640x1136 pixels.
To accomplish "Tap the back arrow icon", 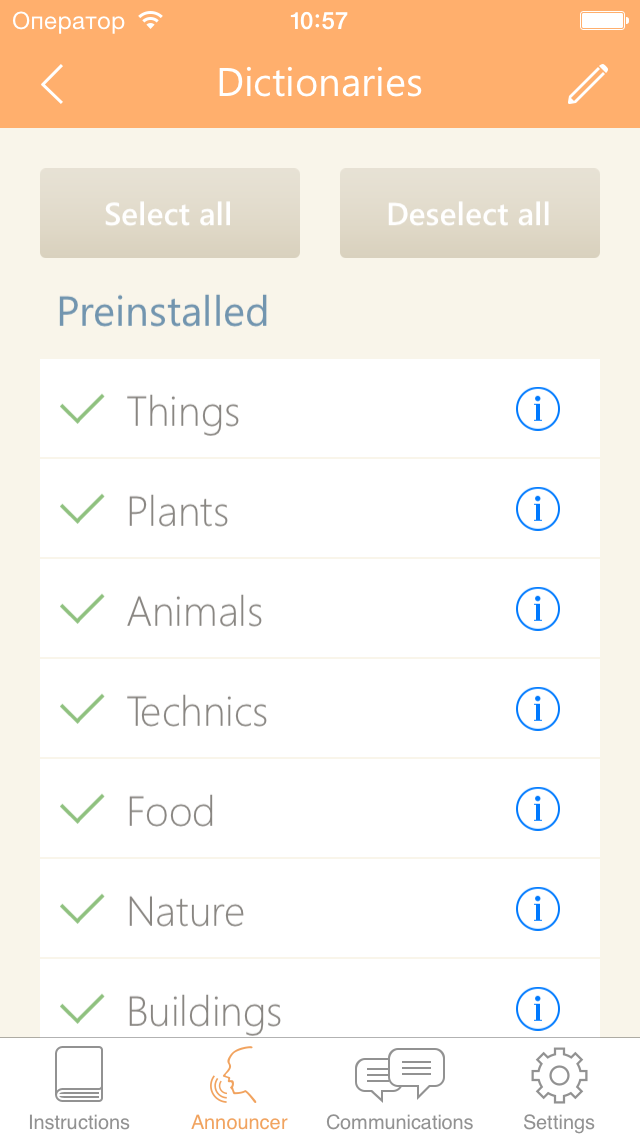I will pyautogui.click(x=53, y=84).
